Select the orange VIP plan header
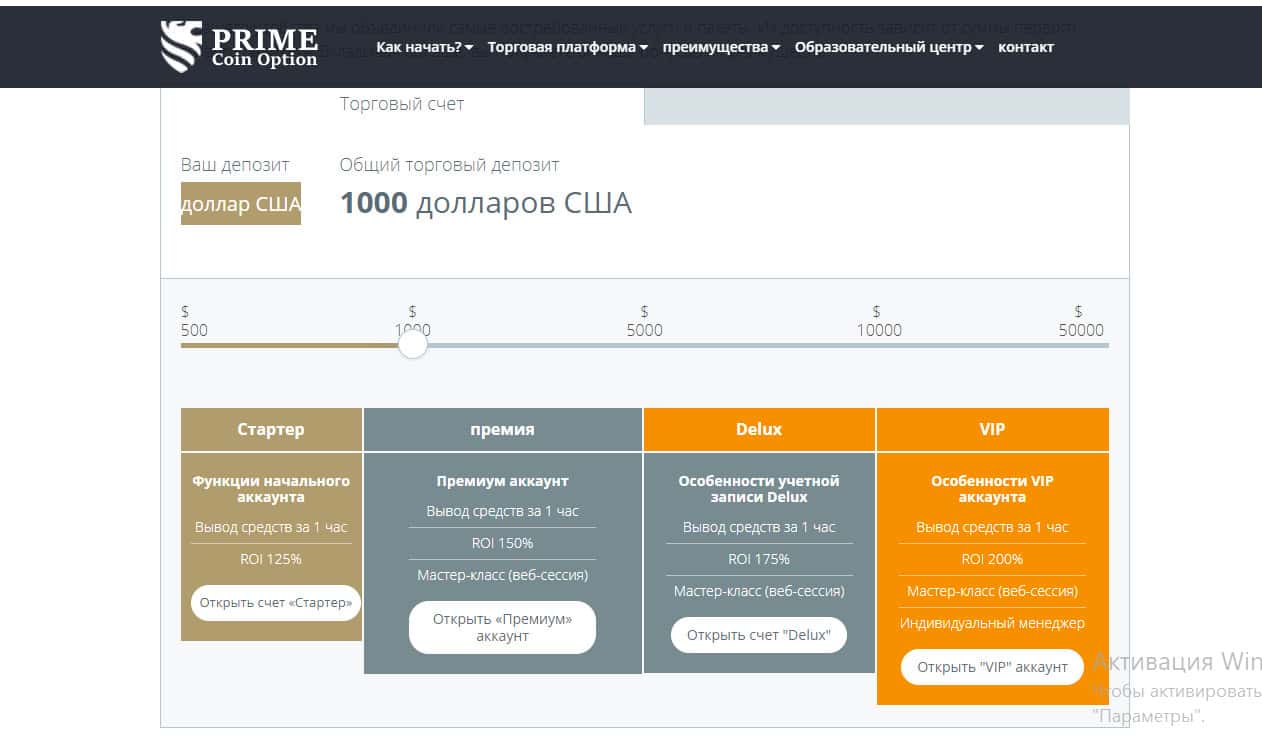The height and width of the screenshot is (737, 1262). pos(992,429)
